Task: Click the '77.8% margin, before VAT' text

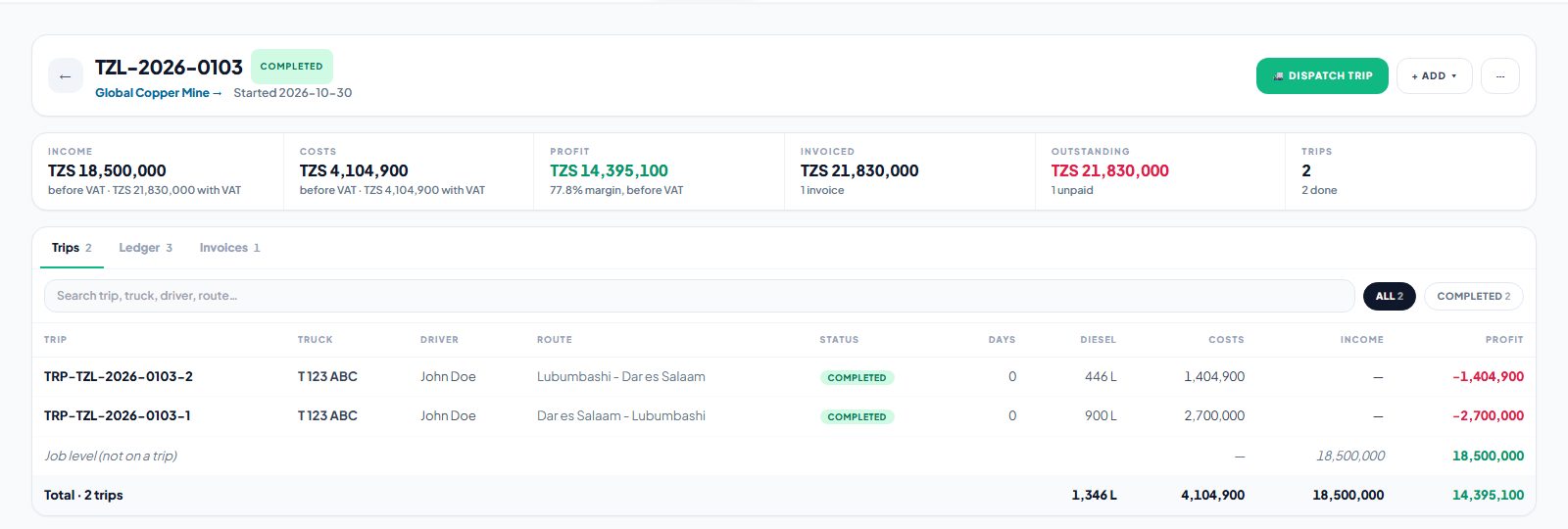Action: [x=616, y=190]
